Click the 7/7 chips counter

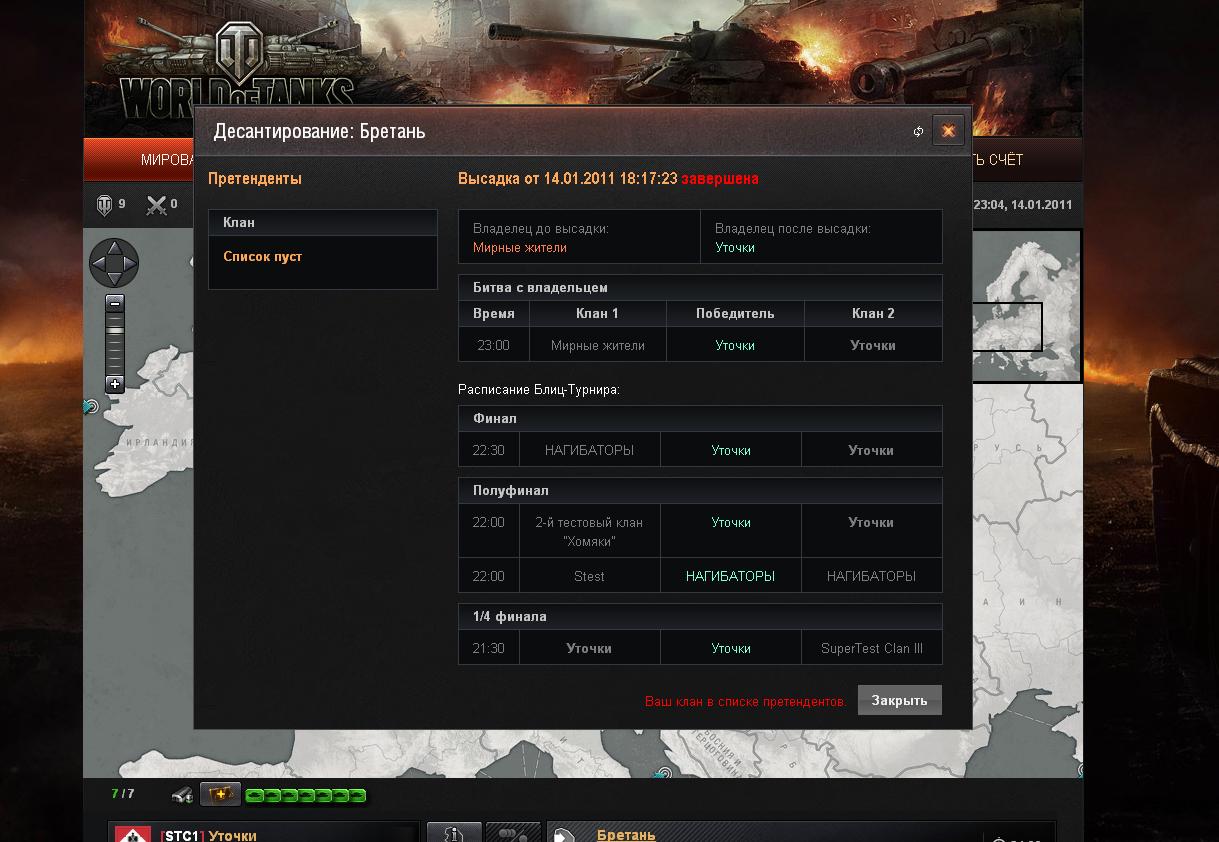click(122, 794)
